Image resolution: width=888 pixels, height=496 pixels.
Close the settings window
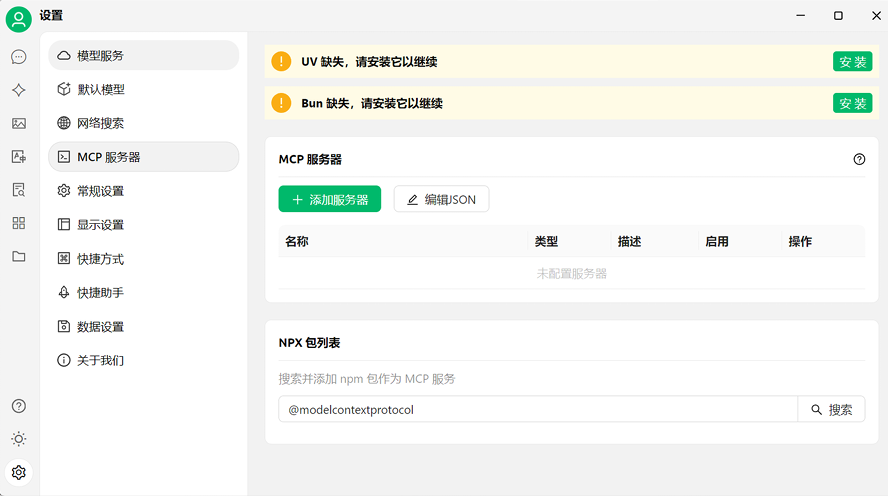pyautogui.click(x=876, y=16)
